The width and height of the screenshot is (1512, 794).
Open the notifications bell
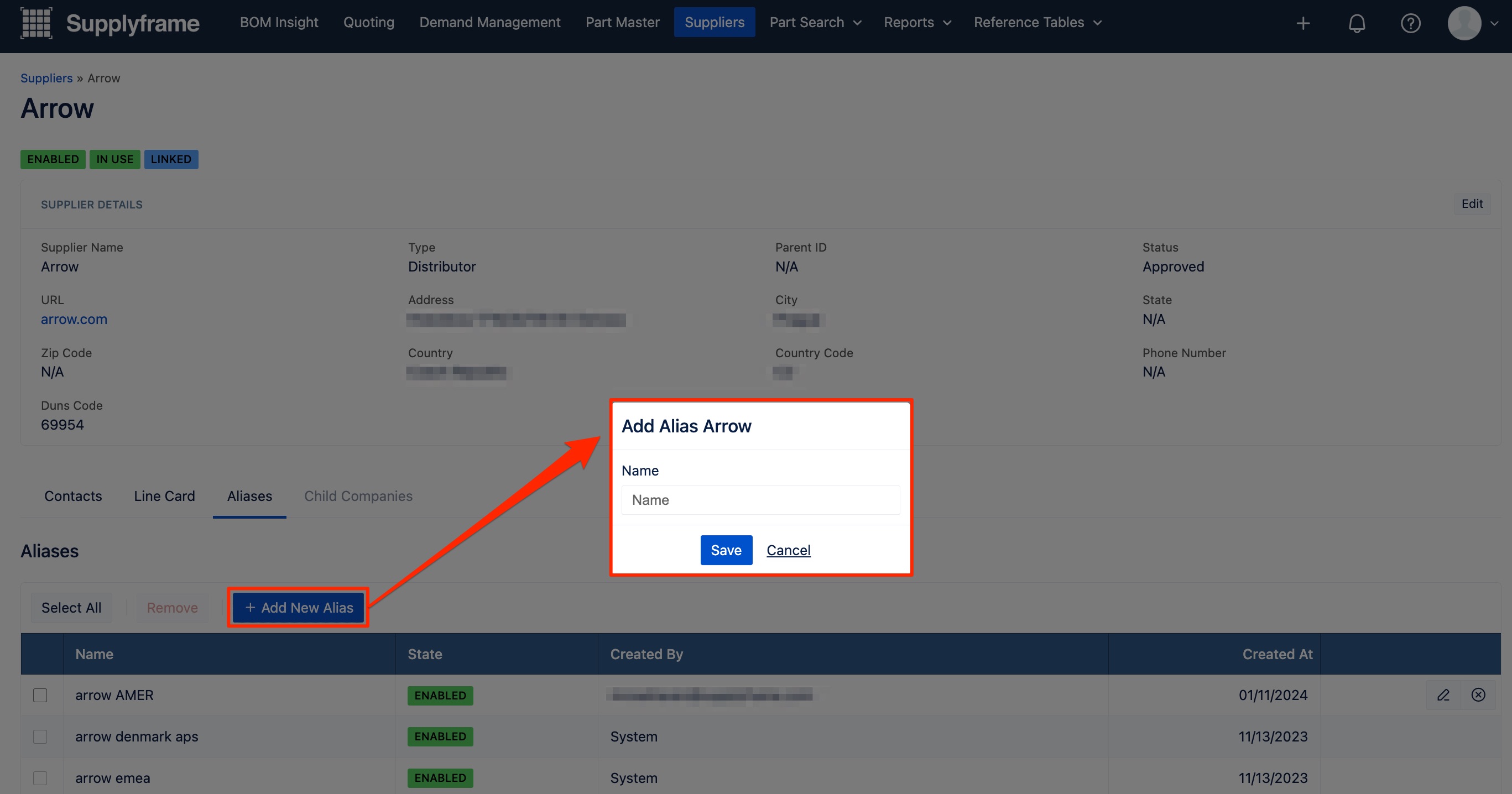1357,23
